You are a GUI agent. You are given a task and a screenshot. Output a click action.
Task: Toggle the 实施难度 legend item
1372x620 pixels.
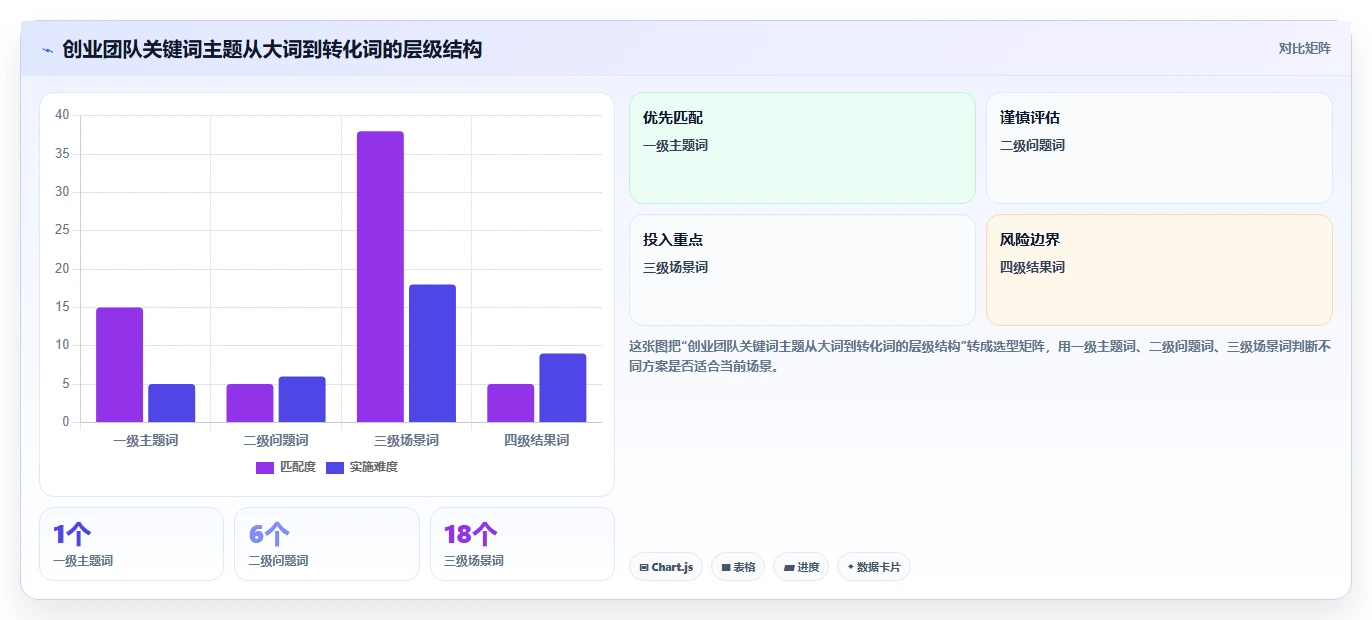pyautogui.click(x=362, y=467)
